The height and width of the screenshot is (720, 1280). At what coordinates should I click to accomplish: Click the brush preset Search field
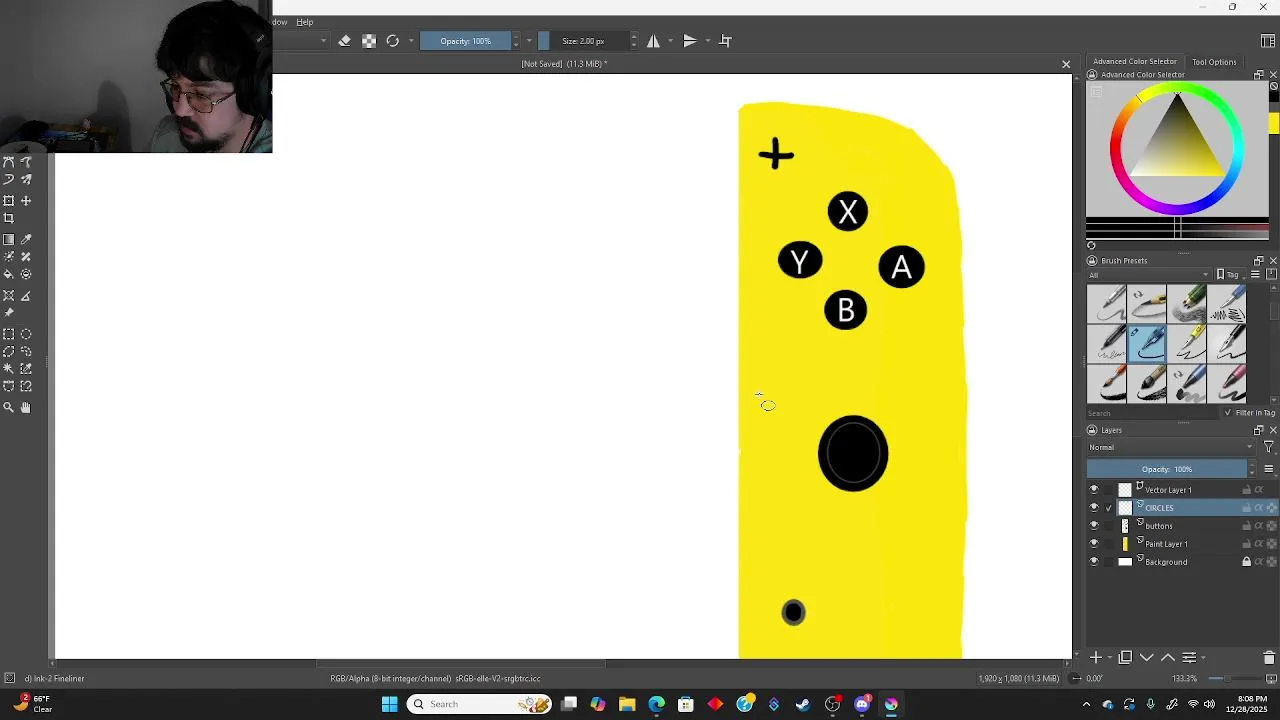pos(1153,413)
